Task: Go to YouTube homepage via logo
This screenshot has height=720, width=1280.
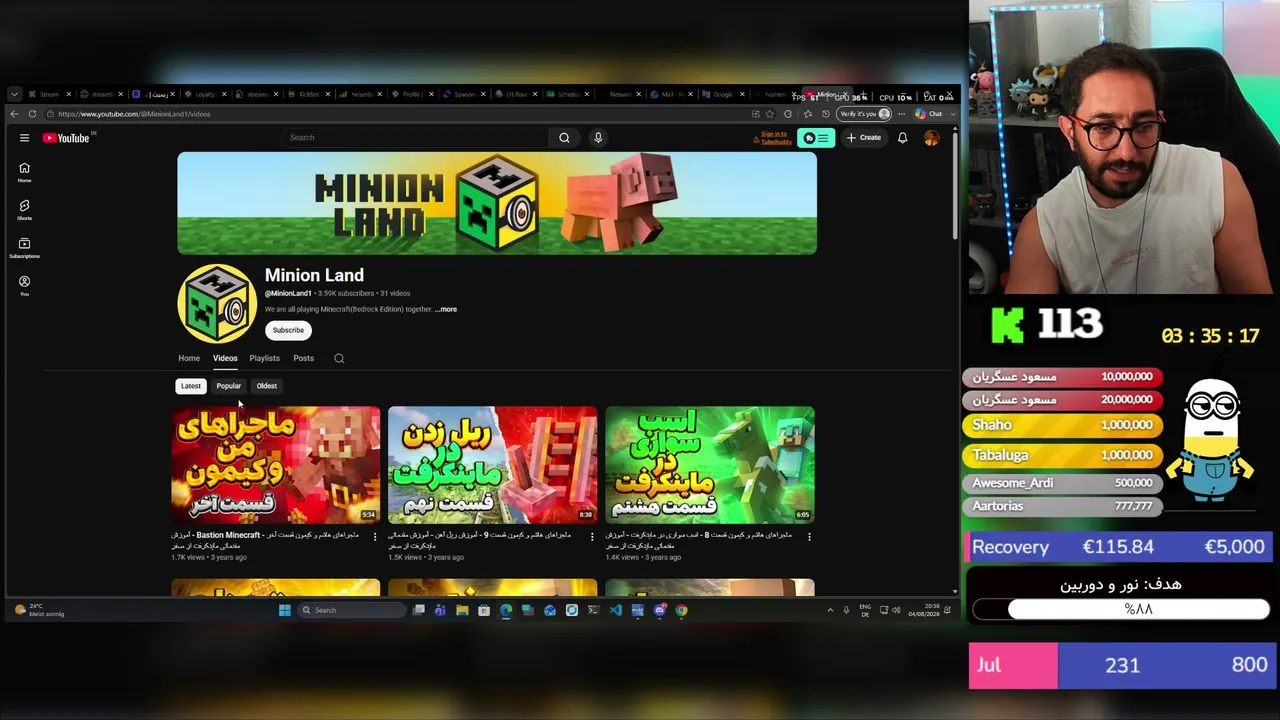Action: coord(66,138)
